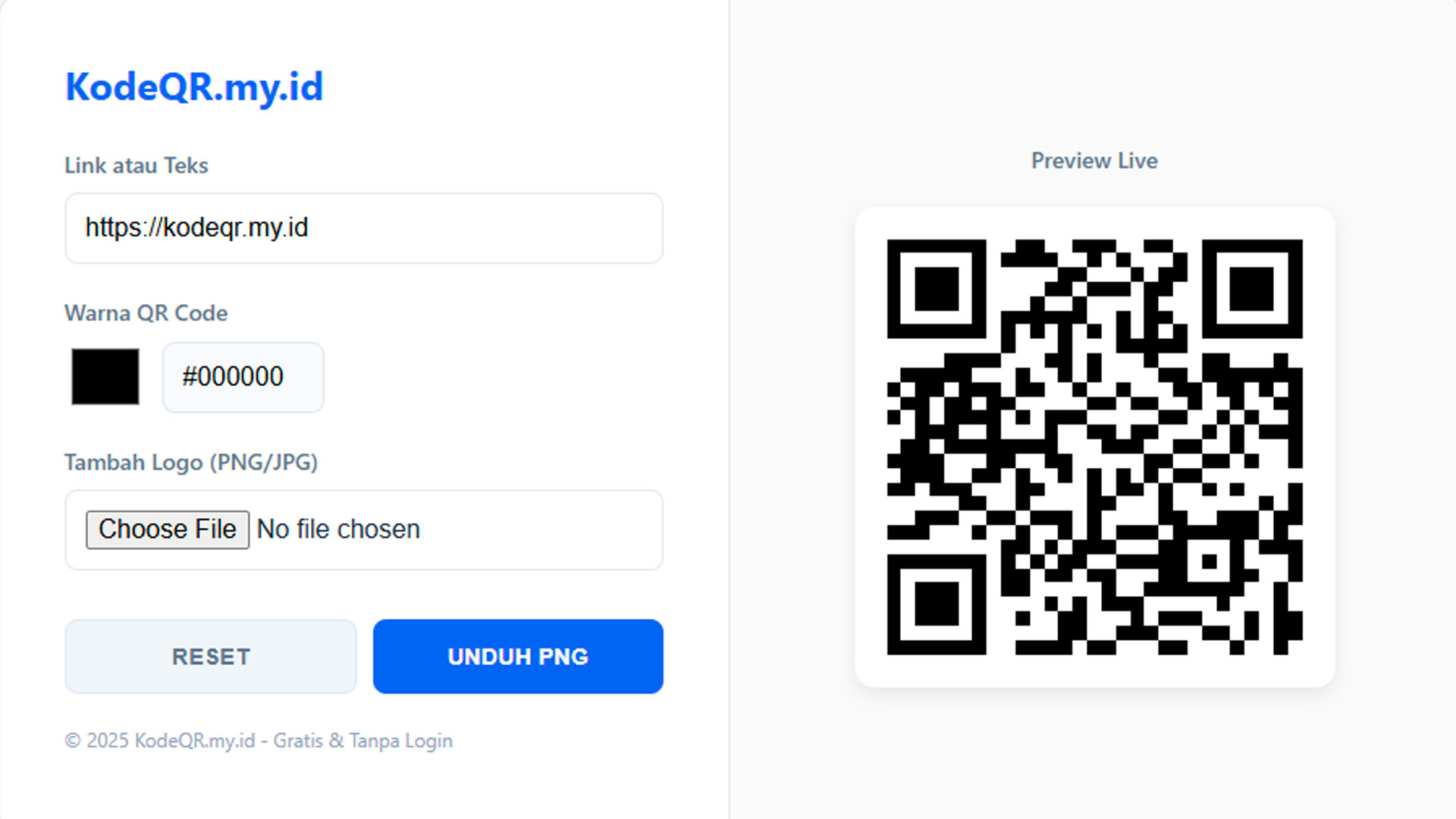The width and height of the screenshot is (1456, 819).
Task: Click the Link atau Teks label
Action: click(x=136, y=165)
